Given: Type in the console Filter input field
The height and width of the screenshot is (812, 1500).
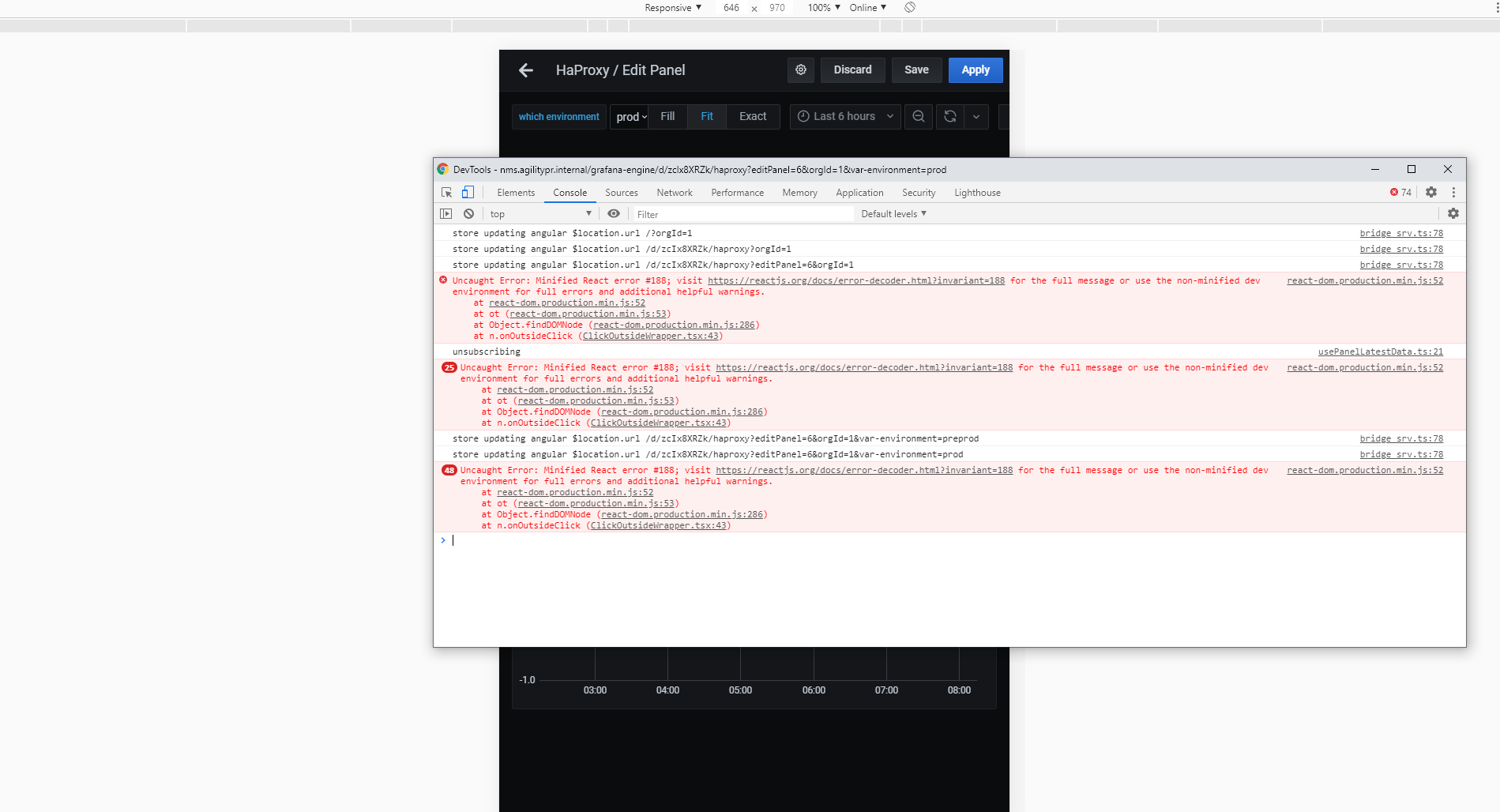Looking at the screenshot, I should coord(742,213).
